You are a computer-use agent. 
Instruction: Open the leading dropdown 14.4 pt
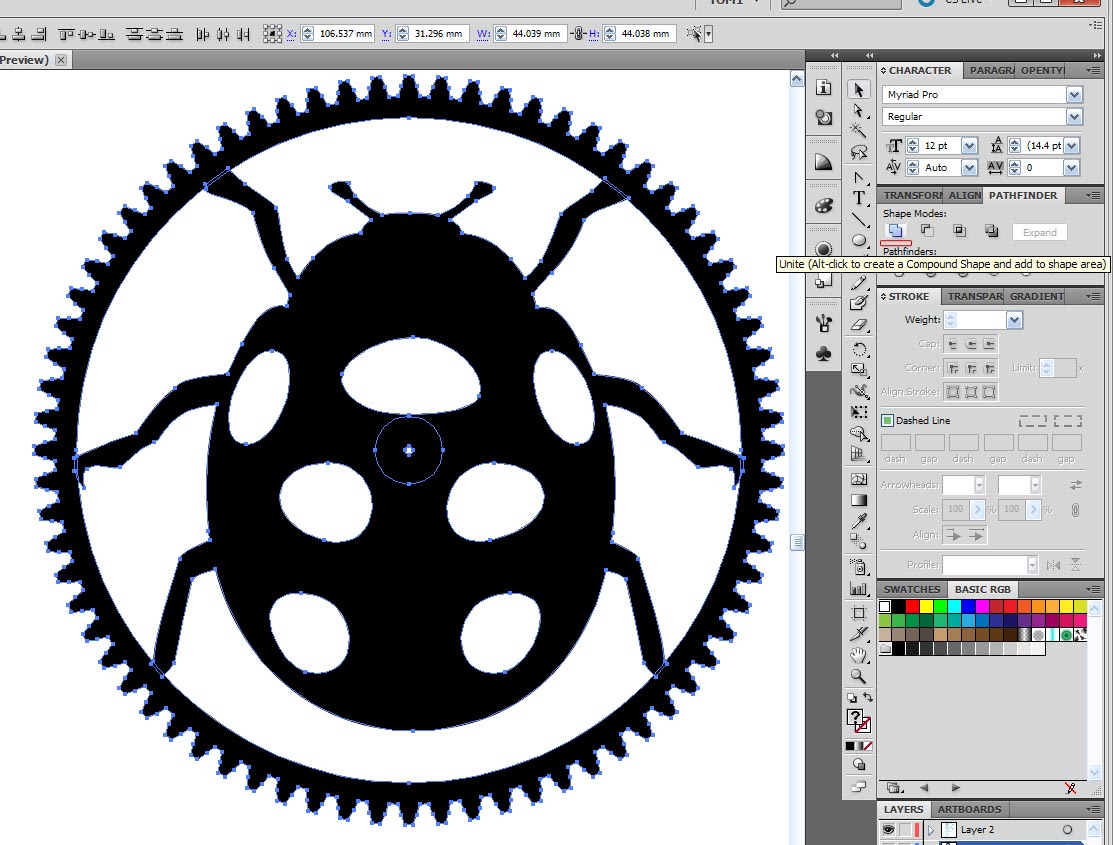(1072, 146)
